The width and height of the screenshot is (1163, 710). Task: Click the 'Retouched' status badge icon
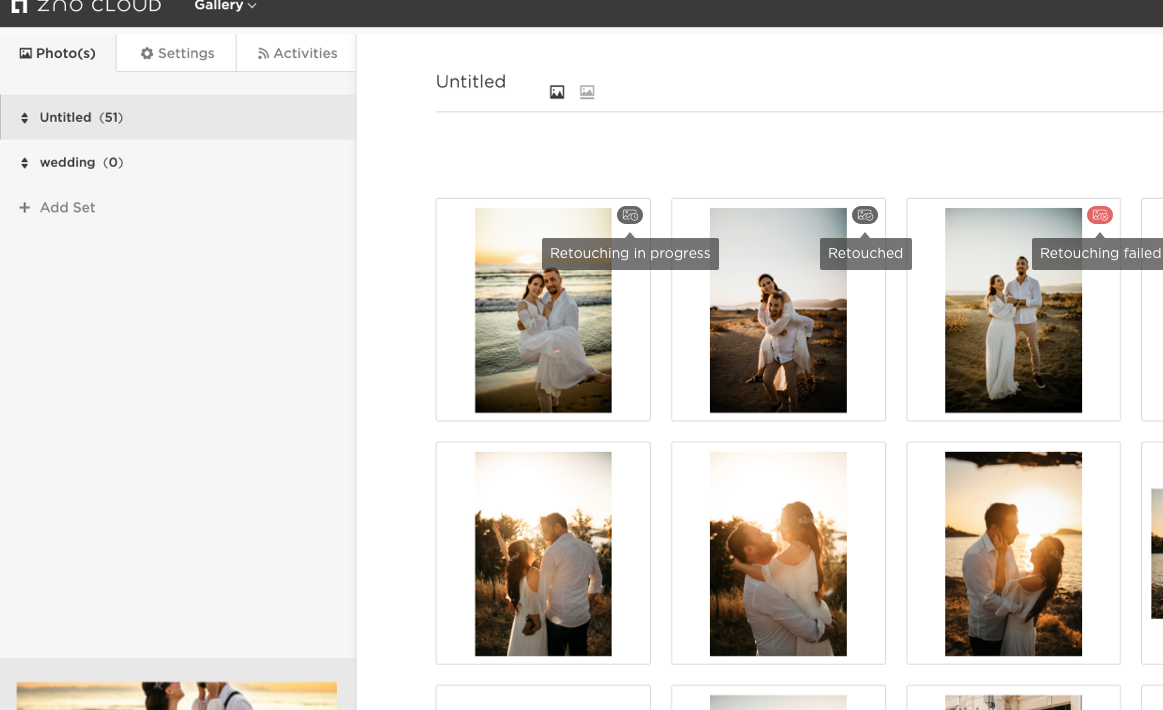click(x=865, y=215)
